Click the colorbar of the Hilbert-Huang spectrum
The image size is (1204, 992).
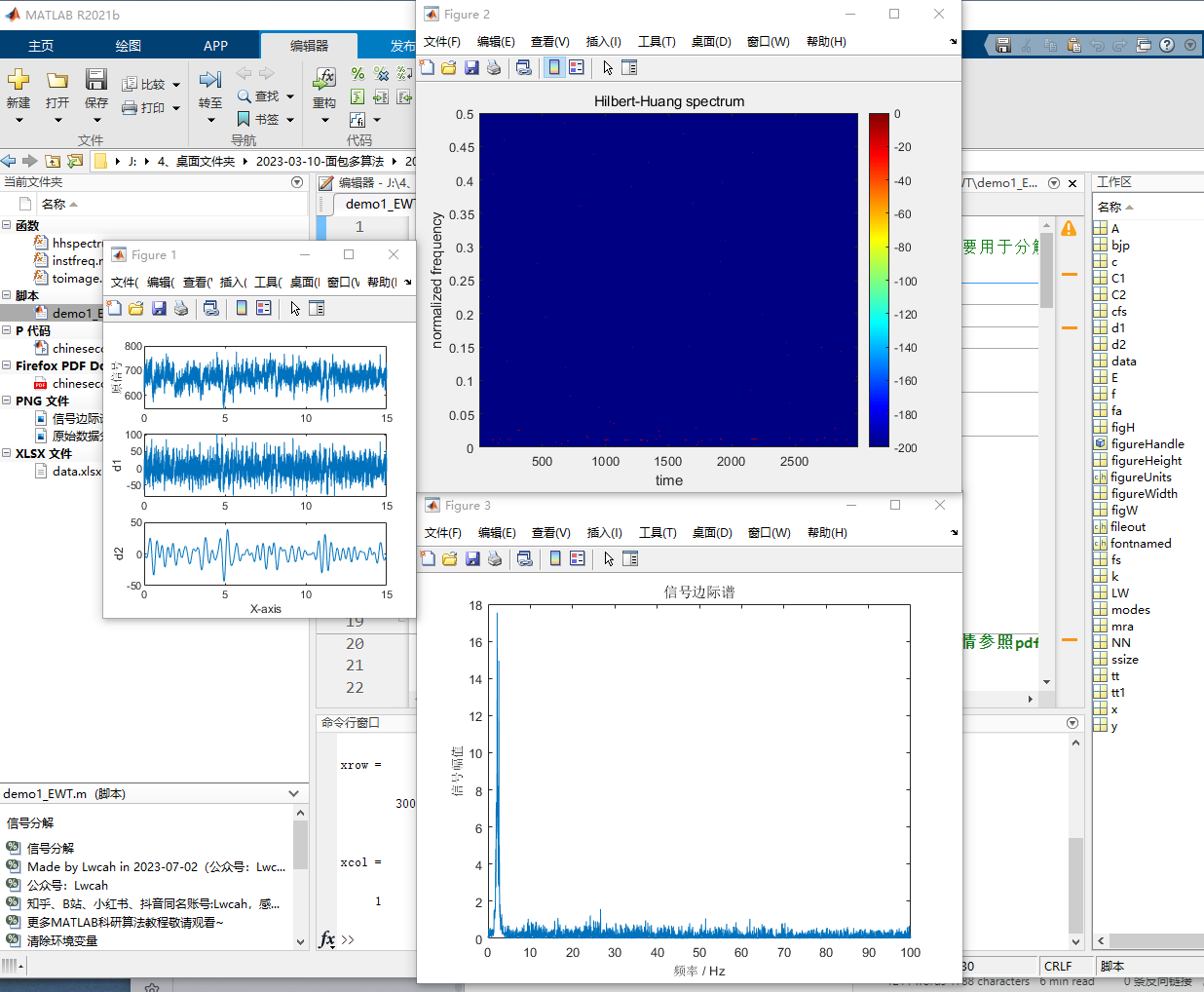pyautogui.click(x=877, y=283)
